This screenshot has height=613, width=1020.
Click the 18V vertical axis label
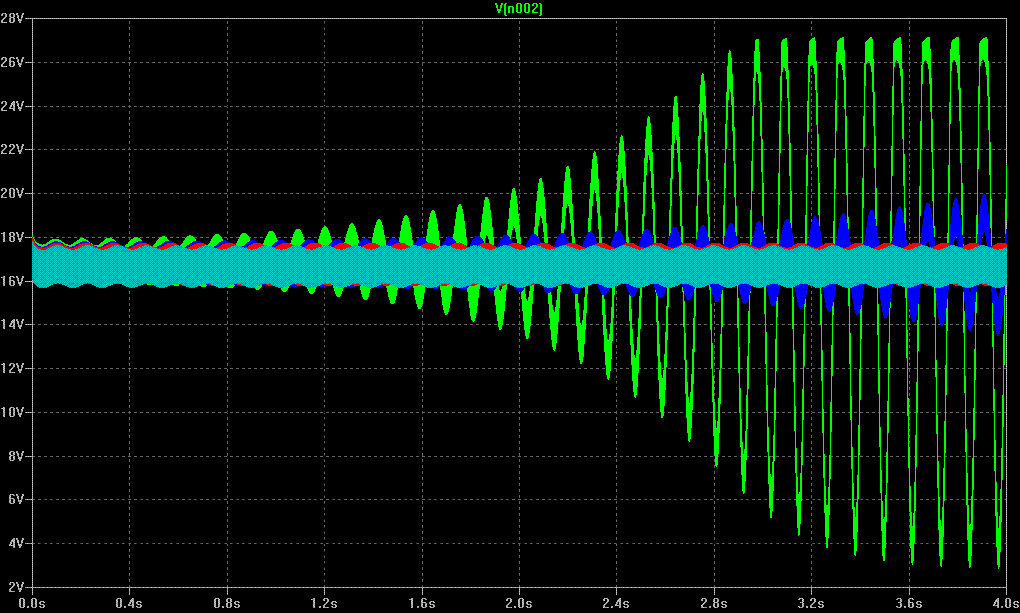tap(12, 237)
